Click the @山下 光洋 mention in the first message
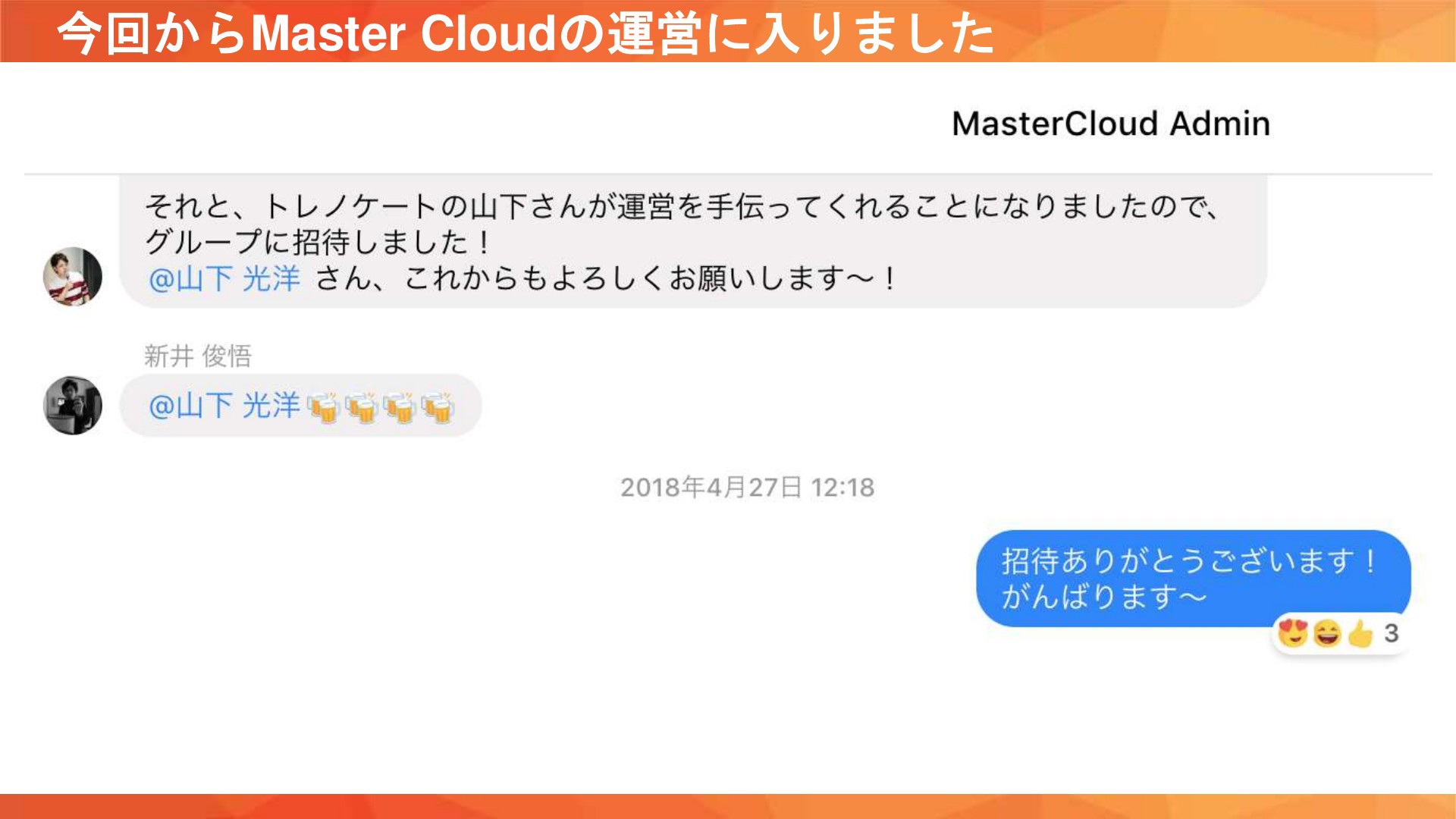 coord(224,279)
